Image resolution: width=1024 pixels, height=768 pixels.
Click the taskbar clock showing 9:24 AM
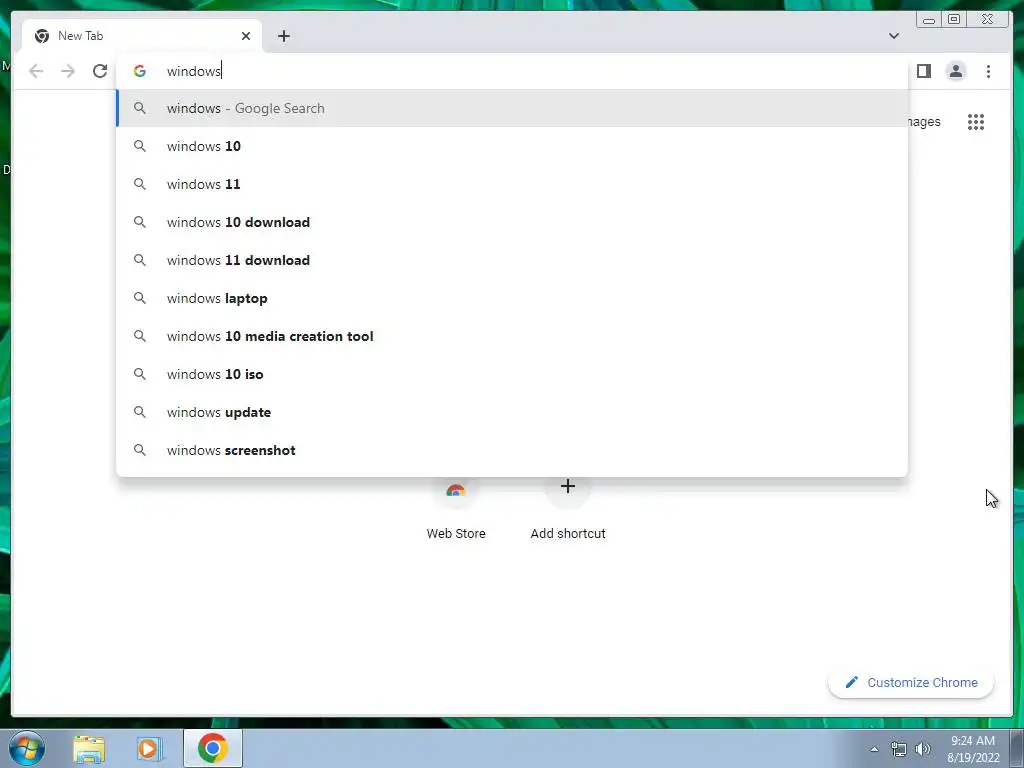coord(973,749)
